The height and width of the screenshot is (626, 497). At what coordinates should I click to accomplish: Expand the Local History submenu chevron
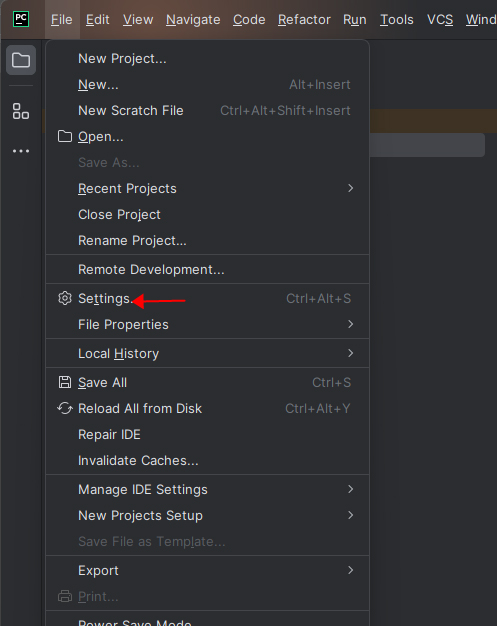coord(350,353)
